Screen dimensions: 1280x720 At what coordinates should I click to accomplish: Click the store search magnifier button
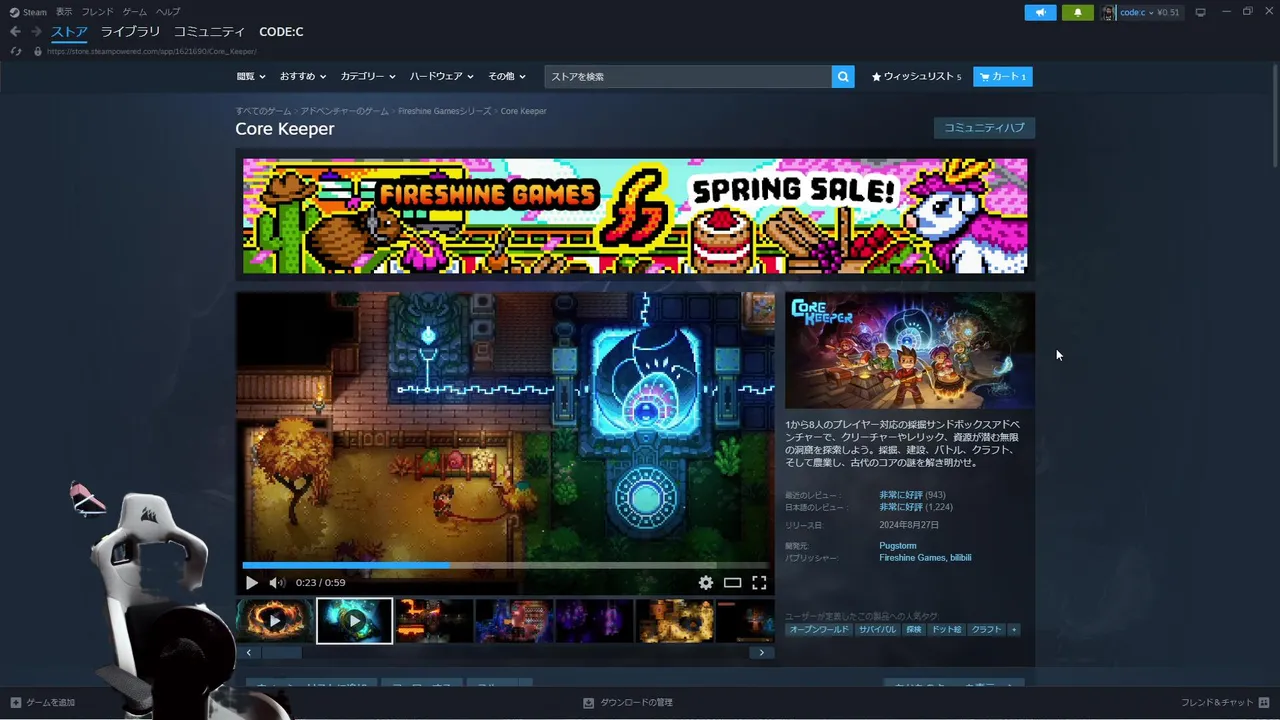843,76
